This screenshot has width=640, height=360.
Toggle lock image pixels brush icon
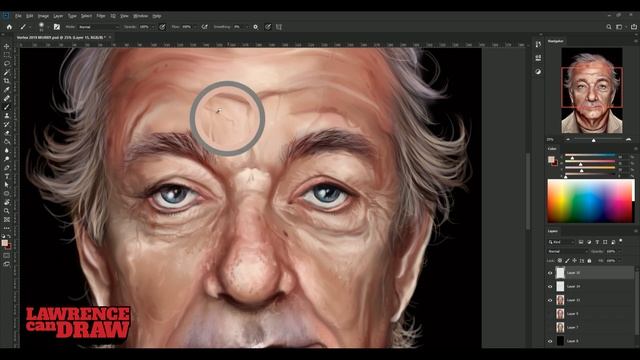click(x=567, y=260)
